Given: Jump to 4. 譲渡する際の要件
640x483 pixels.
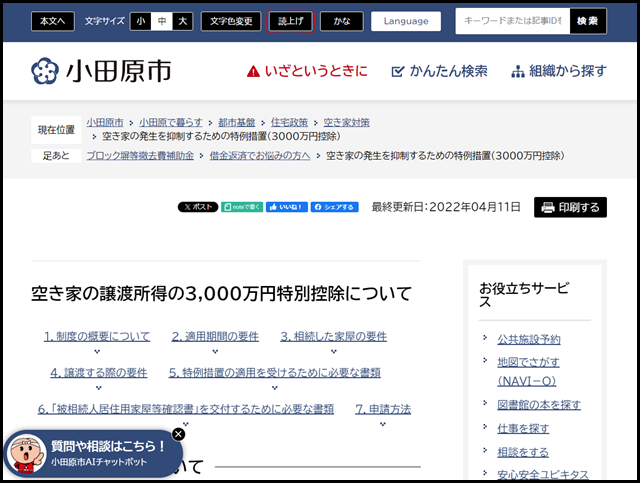Looking at the screenshot, I should [x=99, y=372].
